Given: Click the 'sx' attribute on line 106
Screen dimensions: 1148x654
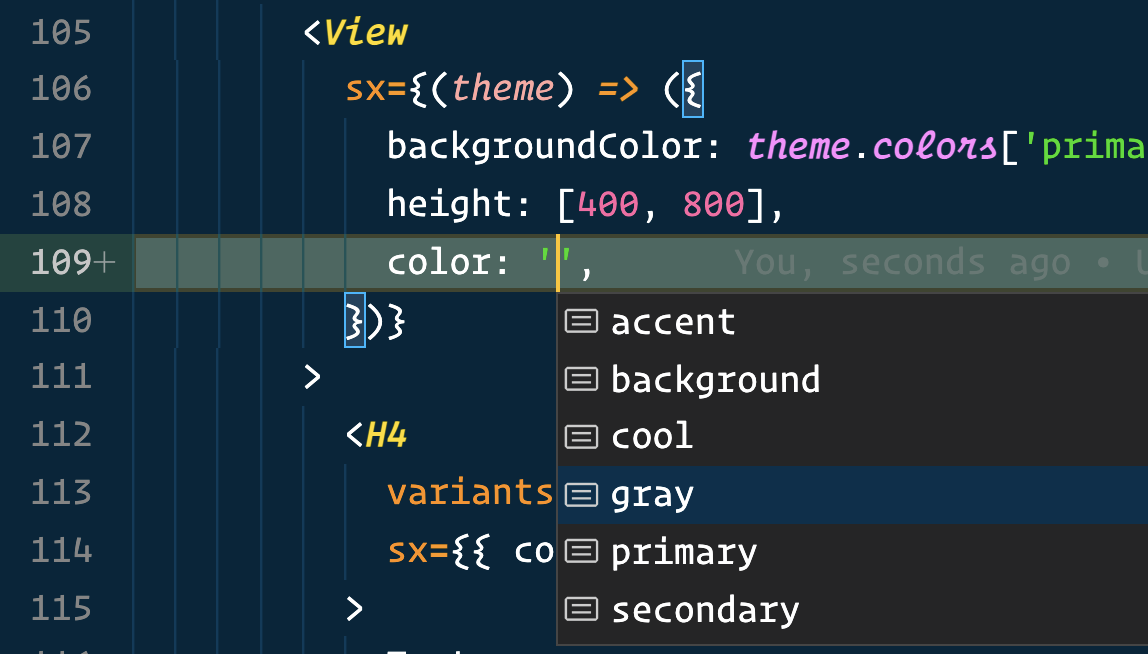Looking at the screenshot, I should coord(365,89).
